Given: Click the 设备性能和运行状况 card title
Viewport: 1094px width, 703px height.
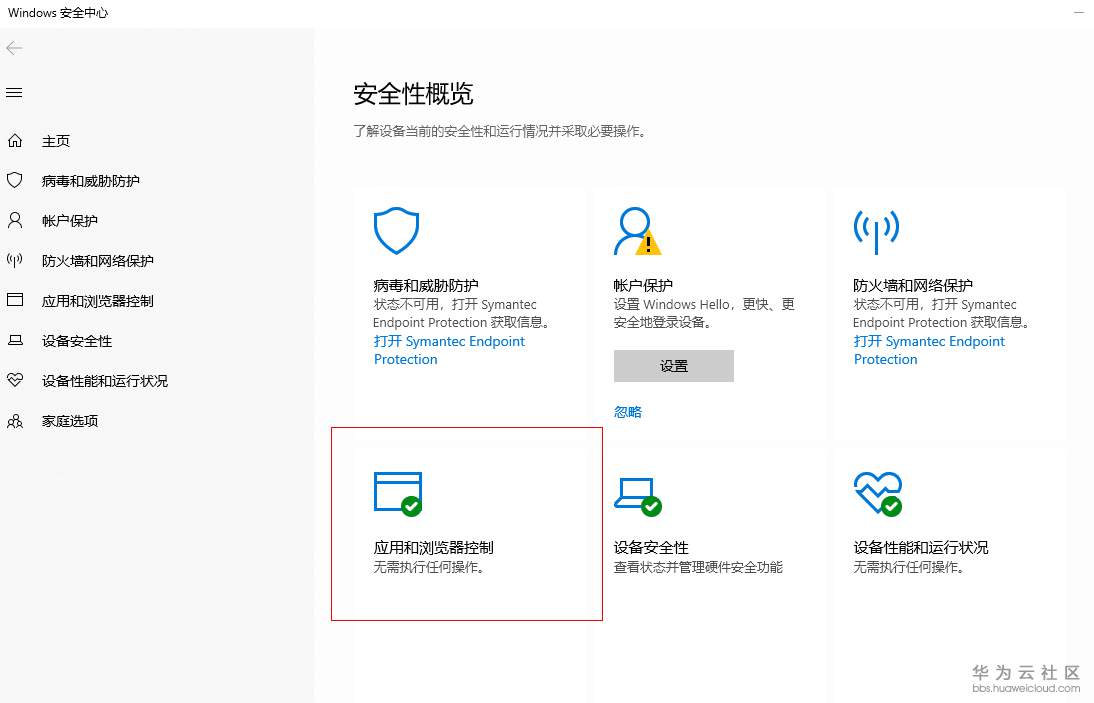Looking at the screenshot, I should (x=921, y=547).
